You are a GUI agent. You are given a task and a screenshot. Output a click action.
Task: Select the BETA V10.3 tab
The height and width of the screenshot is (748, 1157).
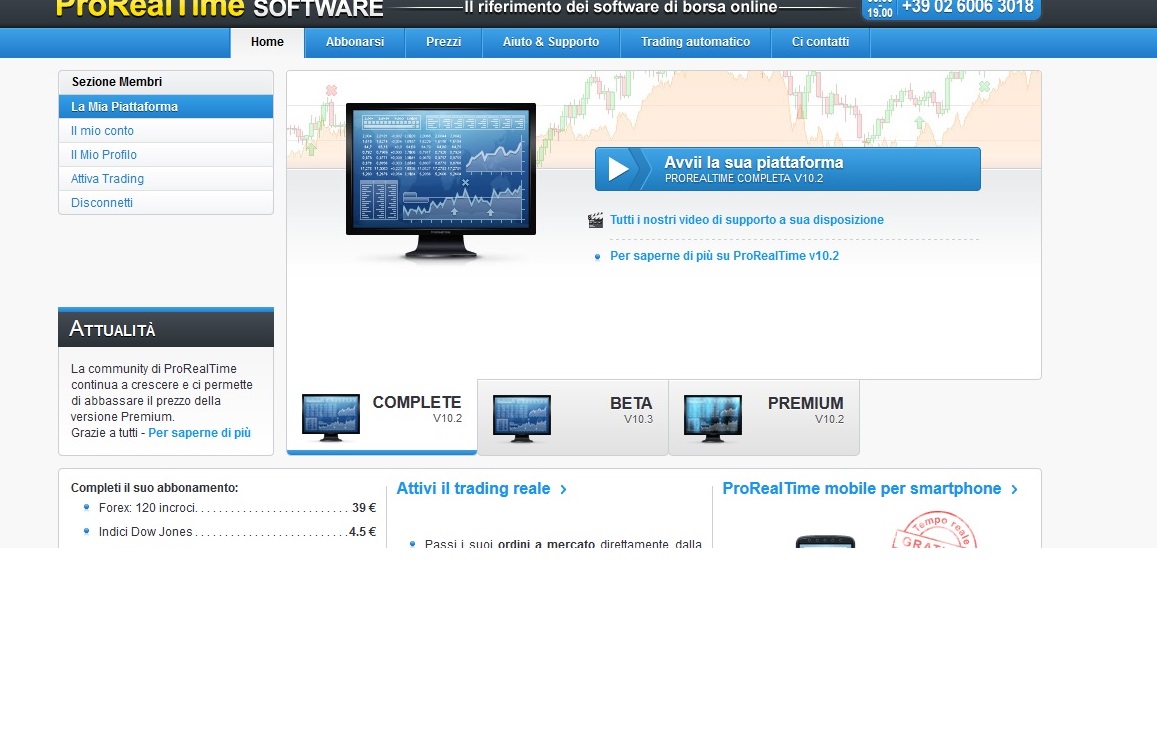[573, 418]
